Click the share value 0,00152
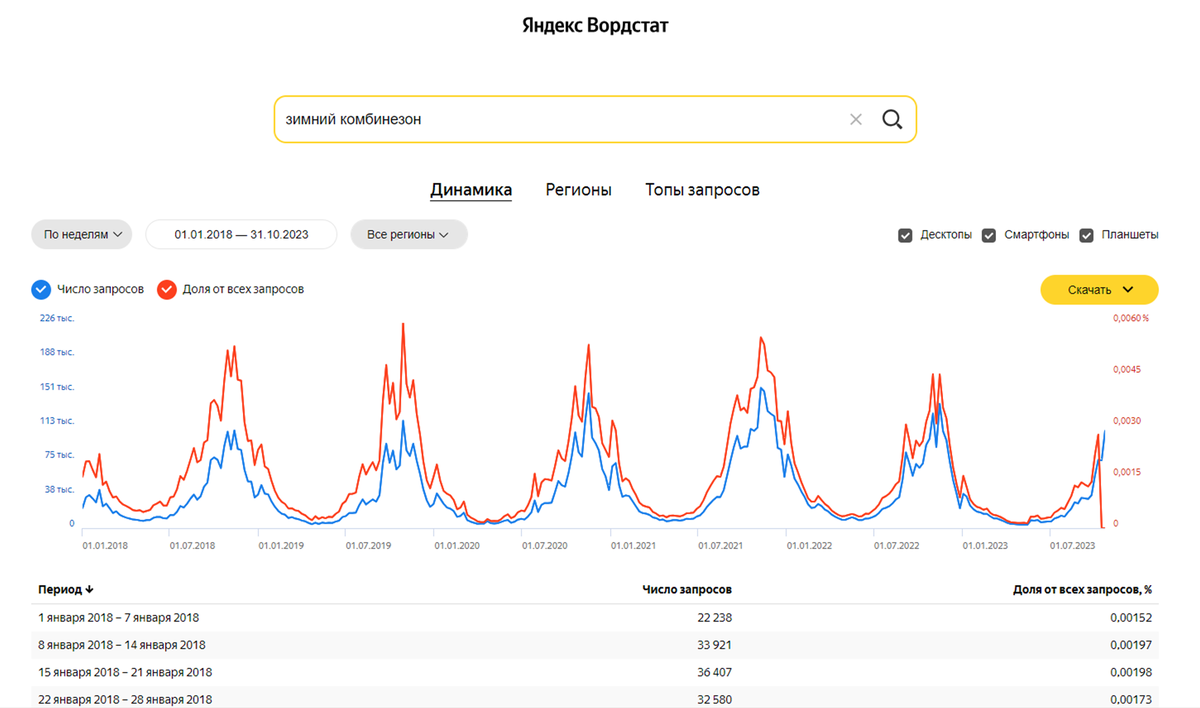Viewport: 1200px width, 708px height. tap(1132, 618)
